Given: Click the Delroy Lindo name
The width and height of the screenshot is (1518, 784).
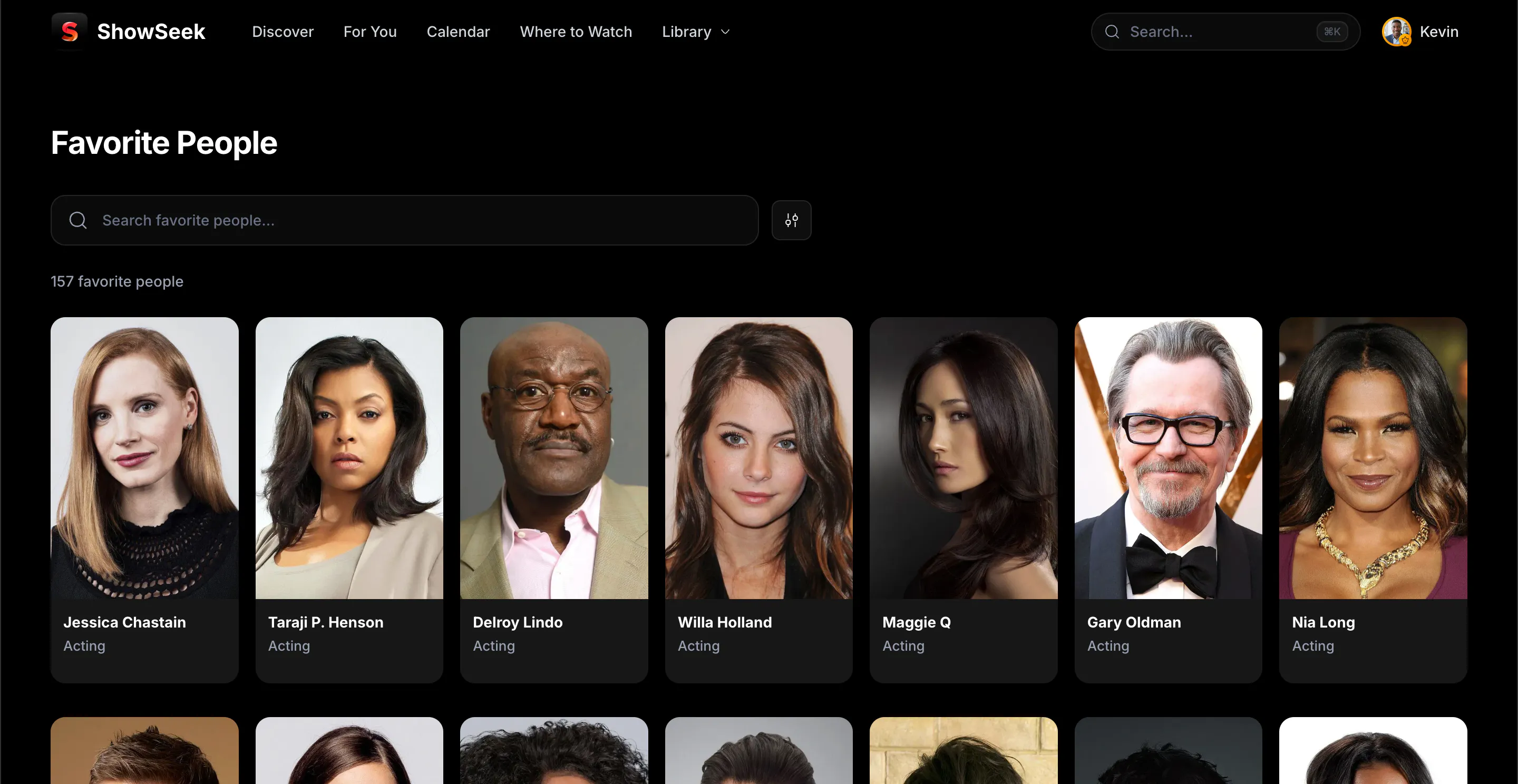Looking at the screenshot, I should [x=518, y=622].
